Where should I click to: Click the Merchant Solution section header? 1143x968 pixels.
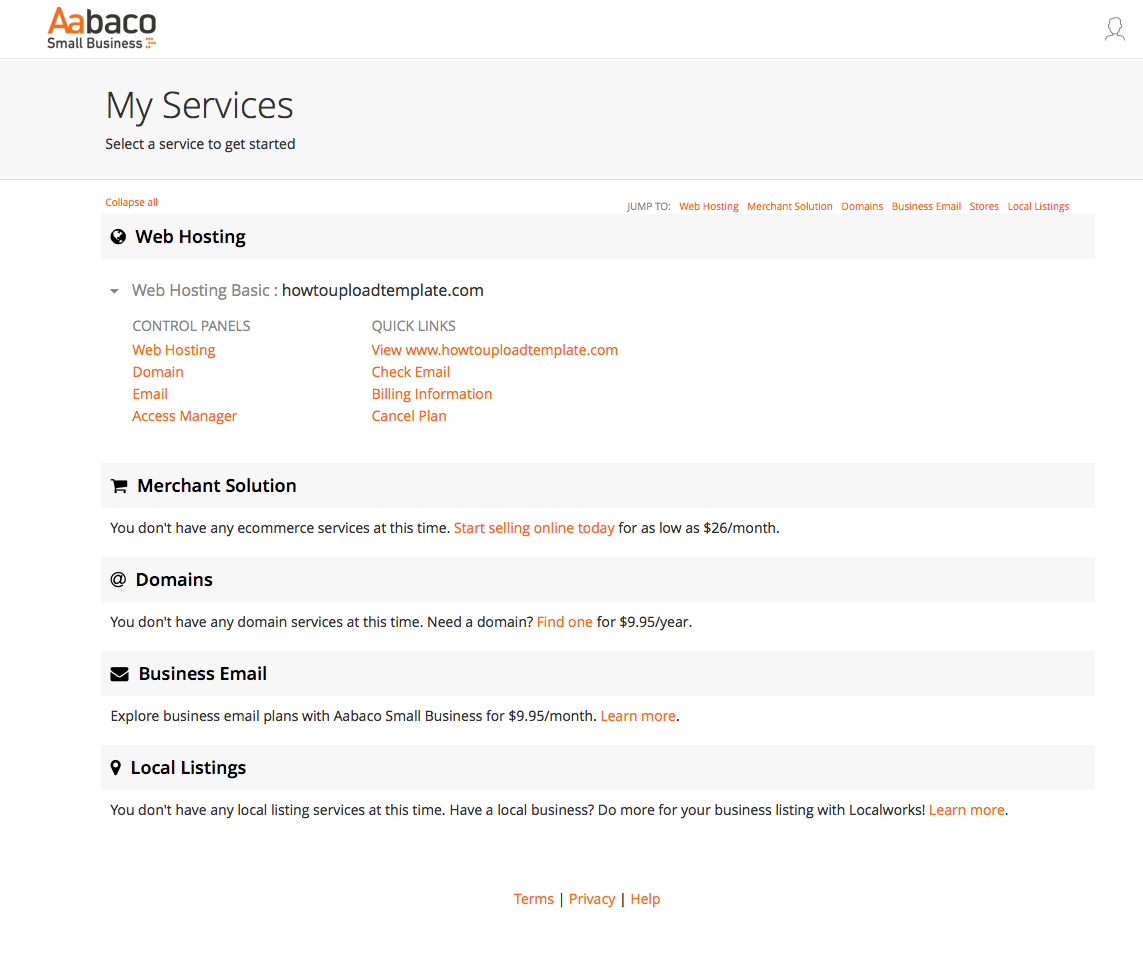(598, 485)
